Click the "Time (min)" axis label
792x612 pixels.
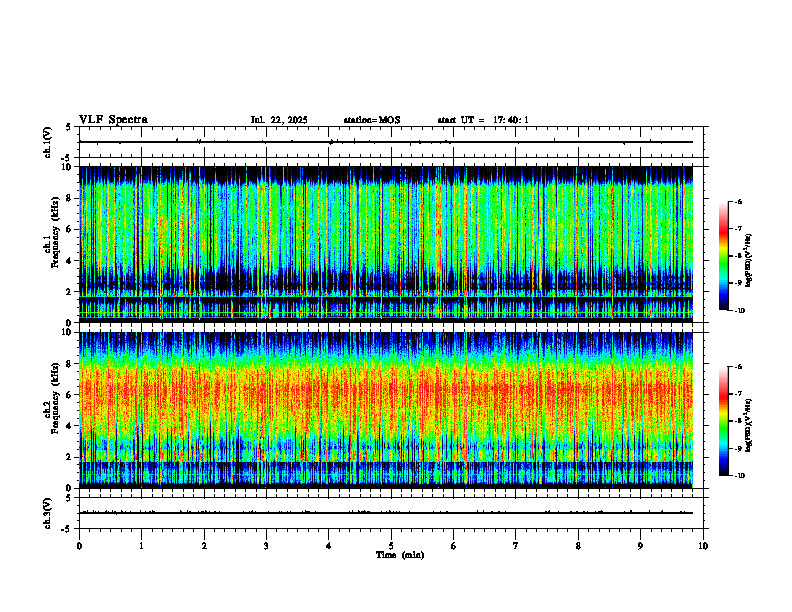400,555
